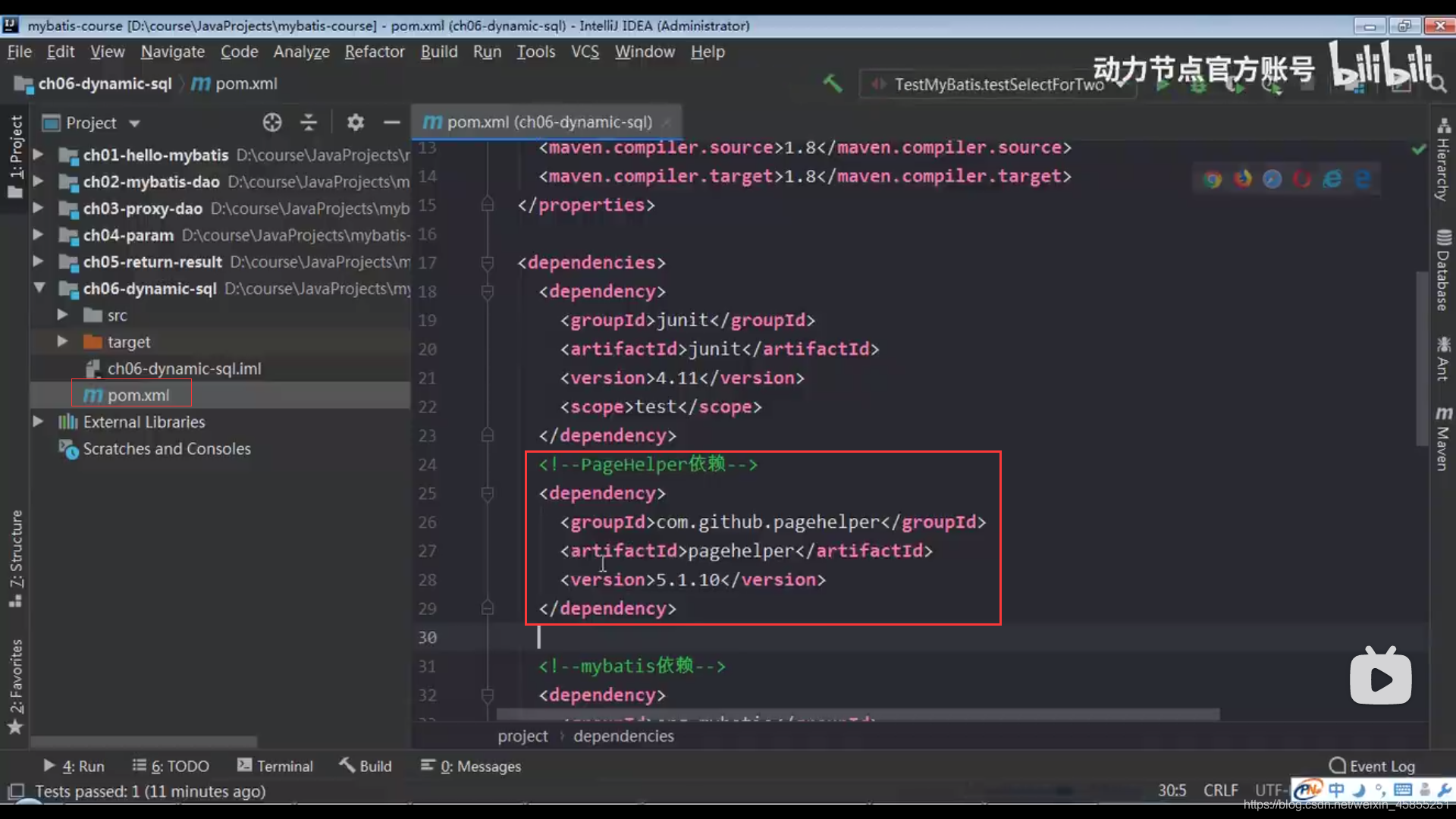This screenshot has height=819, width=1456.
Task: Expand the ch05-return-result module
Action: click(38, 262)
